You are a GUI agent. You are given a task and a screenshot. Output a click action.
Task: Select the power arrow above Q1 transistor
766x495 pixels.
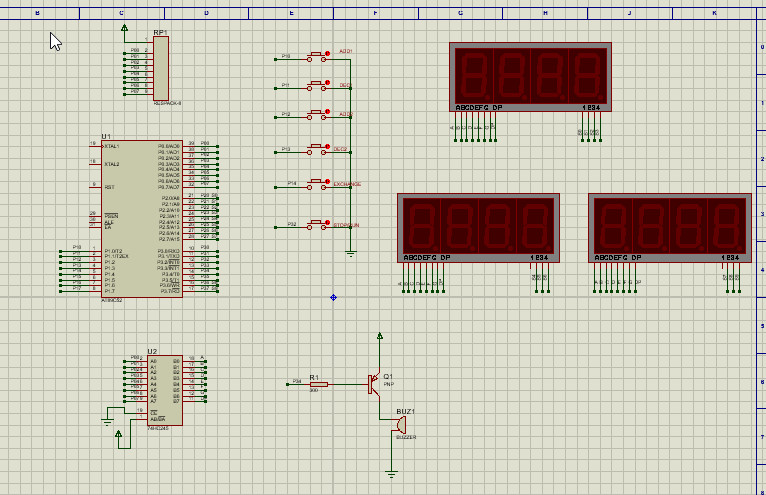[x=380, y=336]
